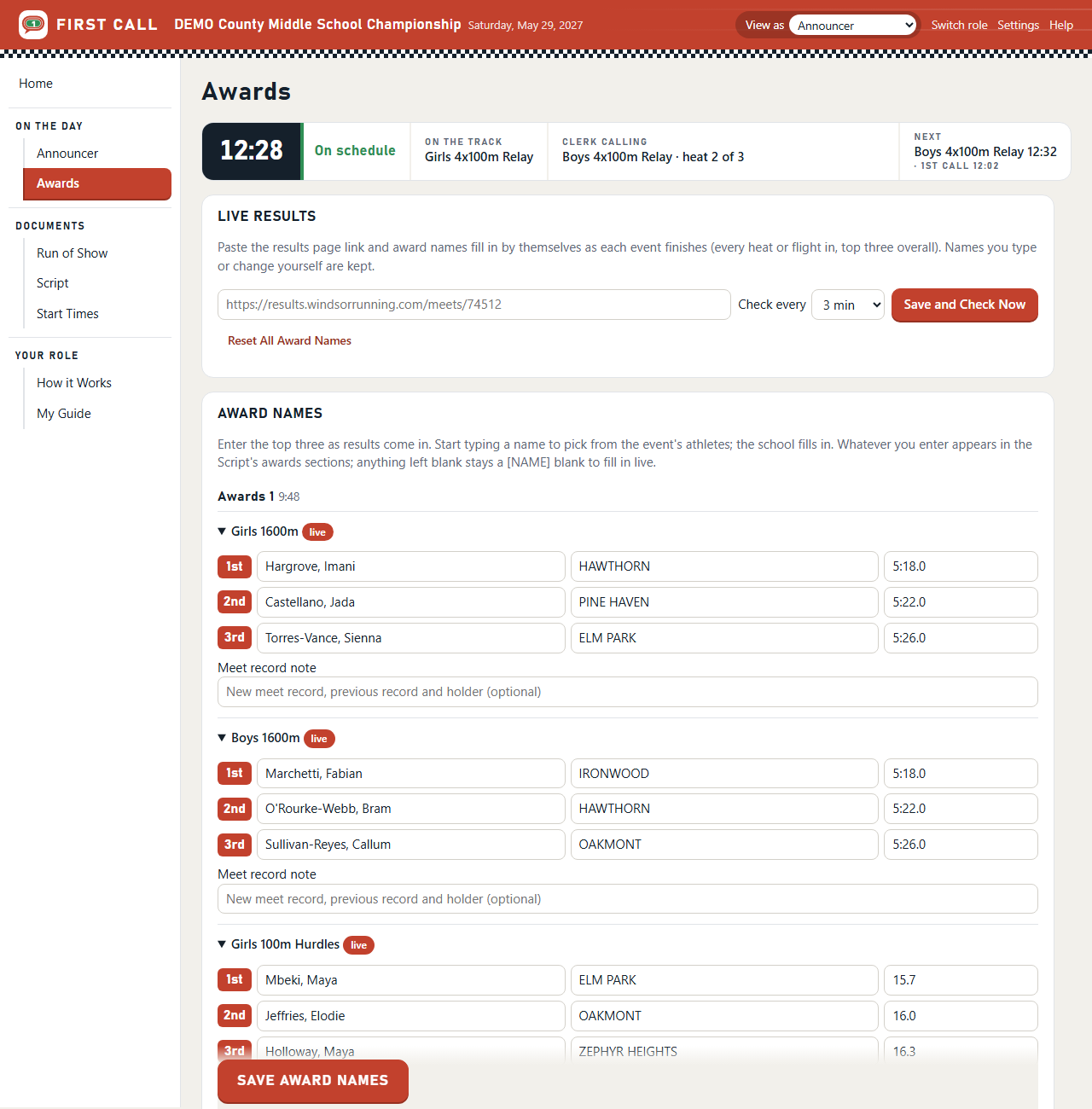Viewport: 1092px width, 1109px height.
Task: Open Settings in the header
Action: coord(1018,25)
